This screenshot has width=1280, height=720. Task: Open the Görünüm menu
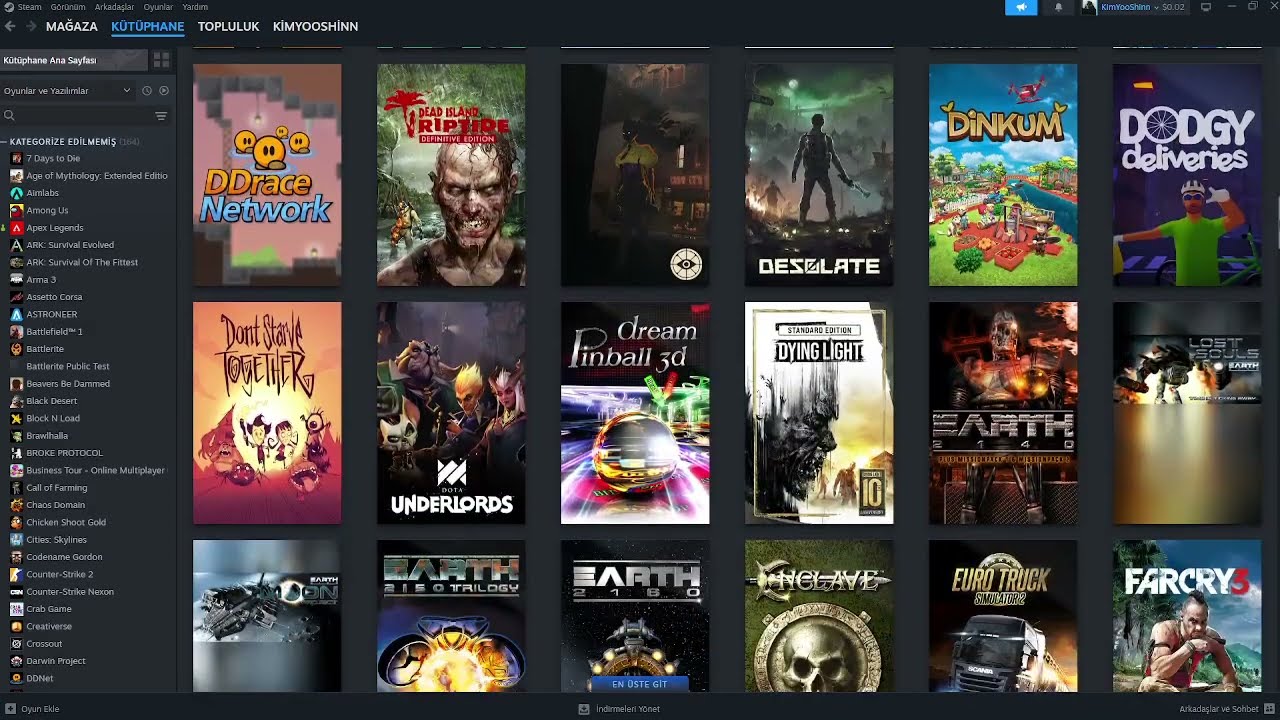(68, 7)
